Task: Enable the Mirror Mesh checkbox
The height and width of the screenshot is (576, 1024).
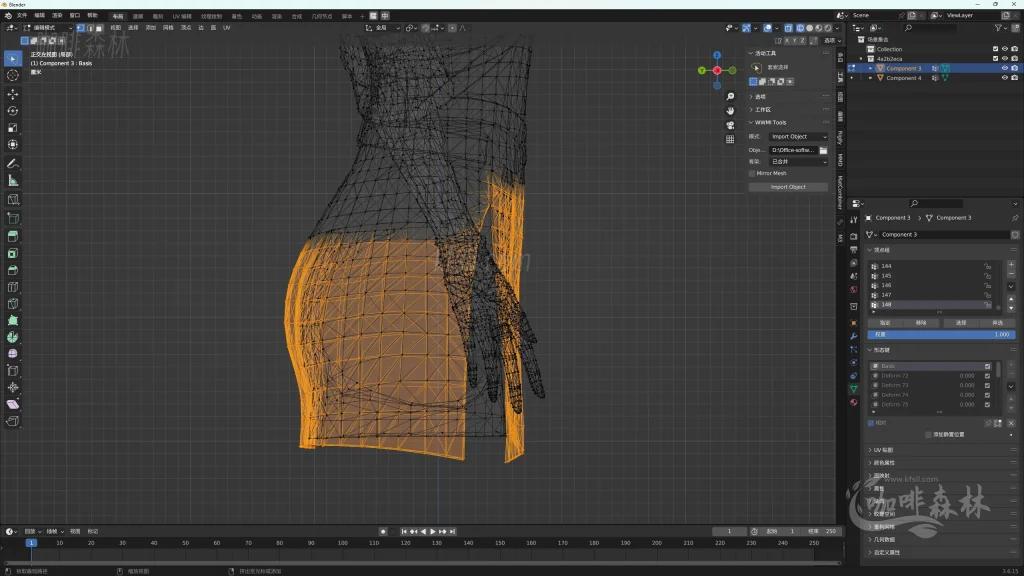Action: click(x=752, y=173)
